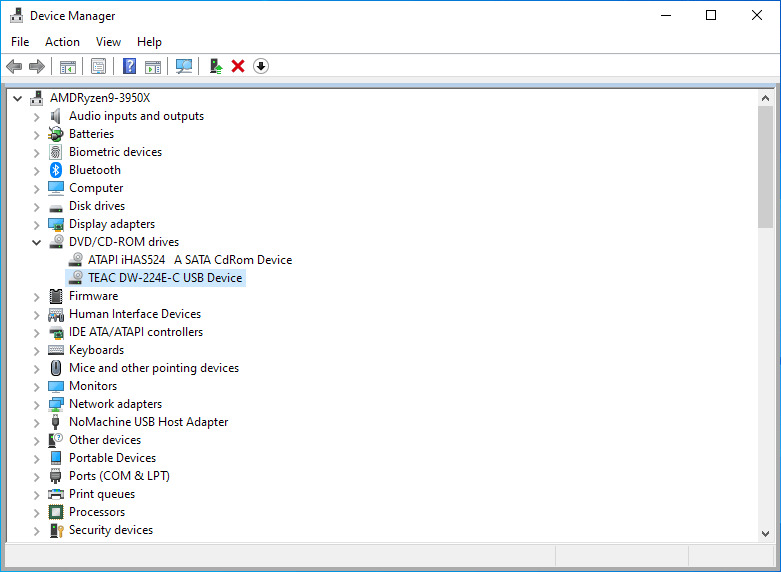The image size is (781, 572).
Task: Toggle Show/Hide Console Tree toolbar icon
Action: (x=68, y=66)
